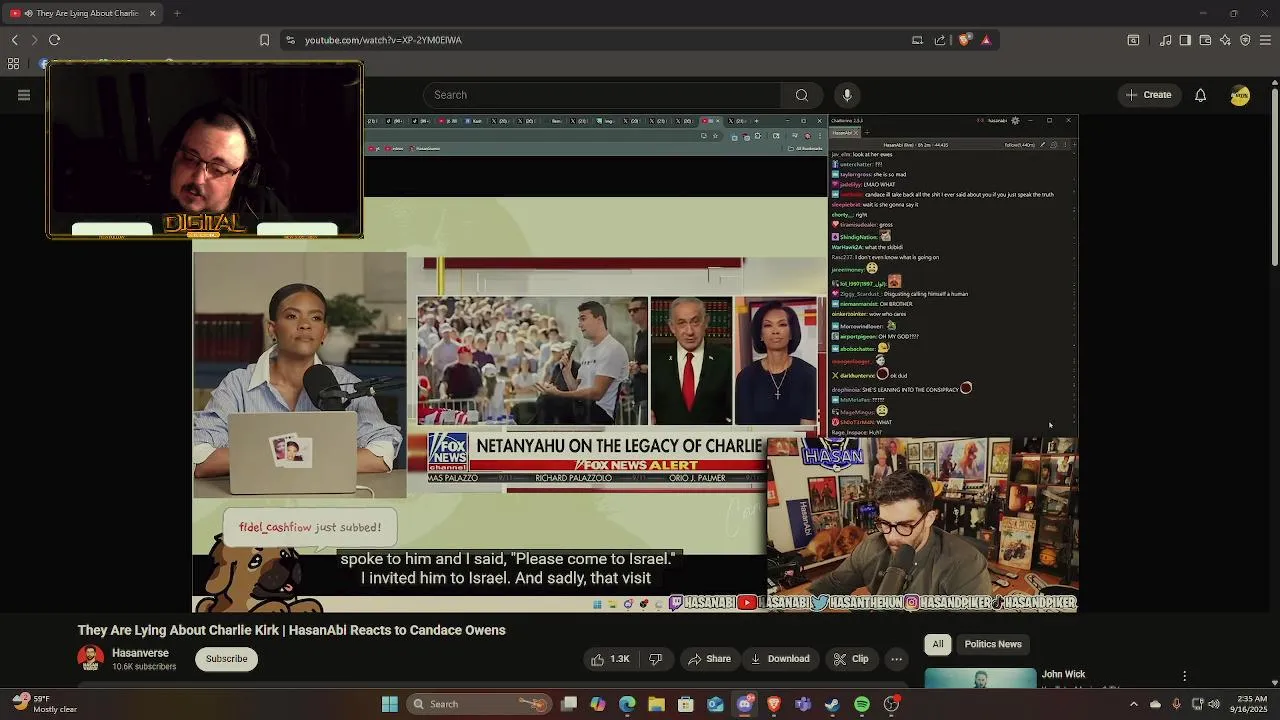Go back with the browser back arrow
Viewport: 1280px width, 720px height.
[x=15, y=40]
